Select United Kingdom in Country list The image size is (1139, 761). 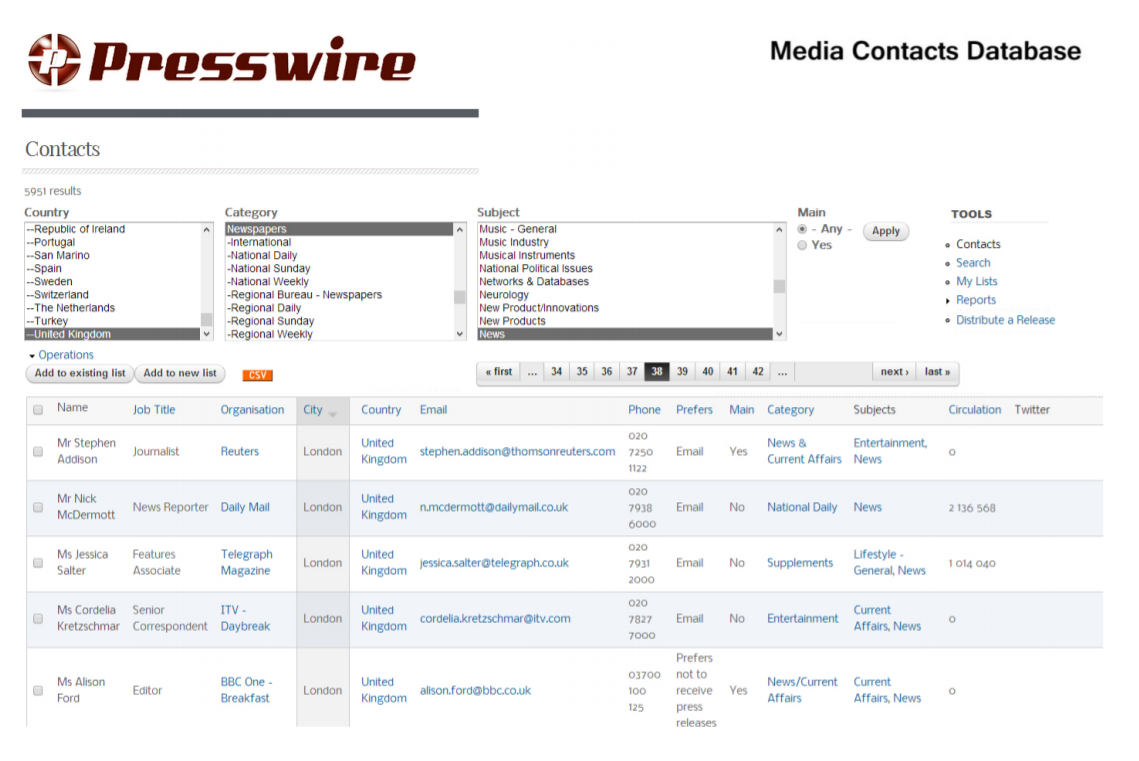[113, 334]
